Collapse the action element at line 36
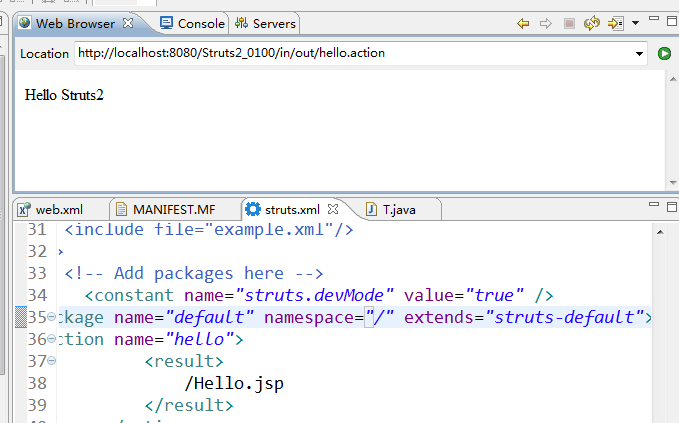Image resolution: width=679 pixels, height=423 pixels. click(52, 339)
